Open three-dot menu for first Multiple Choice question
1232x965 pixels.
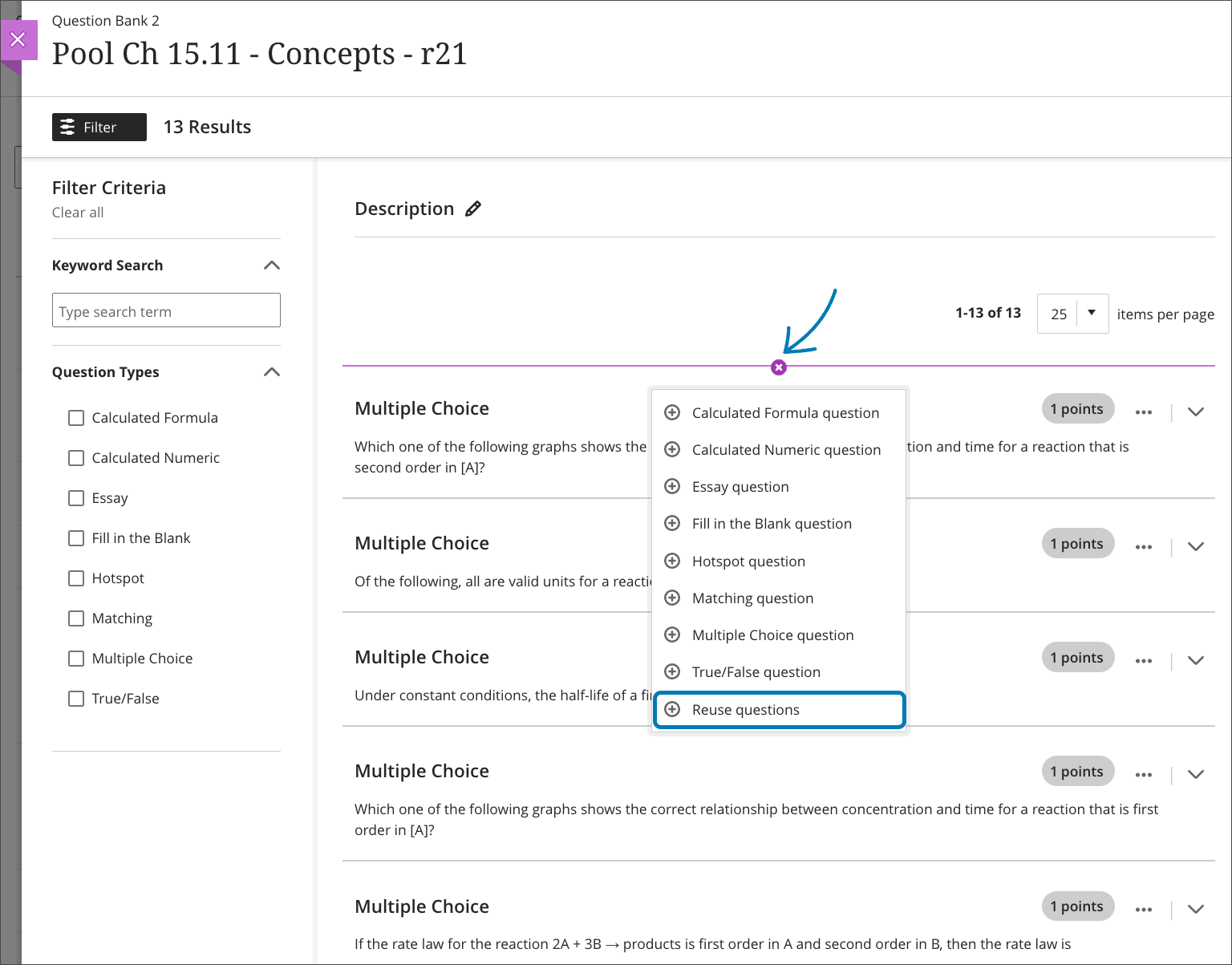1143,412
